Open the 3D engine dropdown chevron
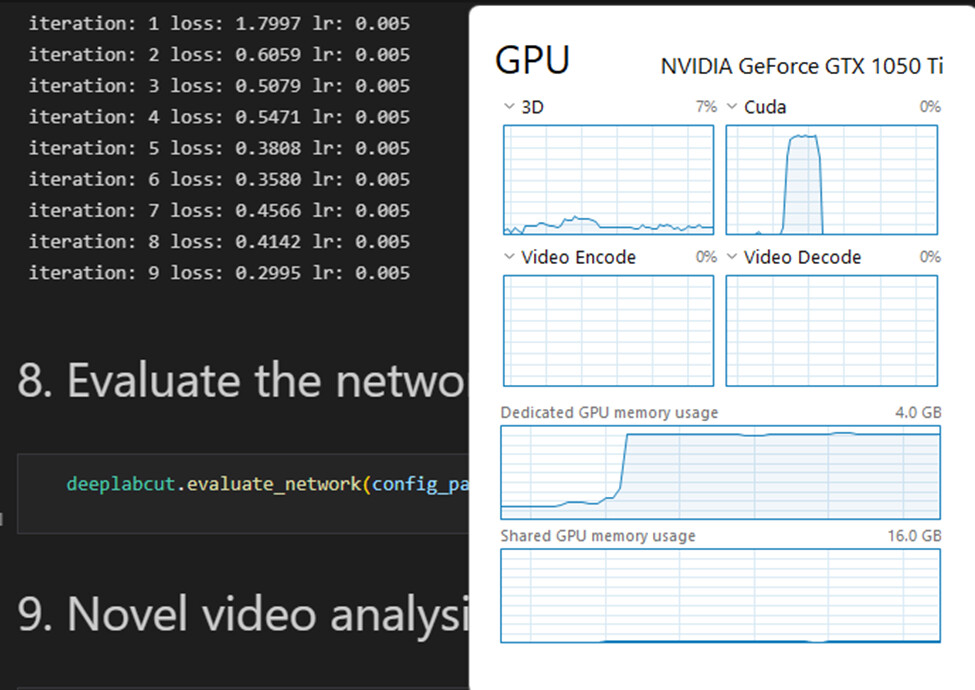 coord(509,107)
